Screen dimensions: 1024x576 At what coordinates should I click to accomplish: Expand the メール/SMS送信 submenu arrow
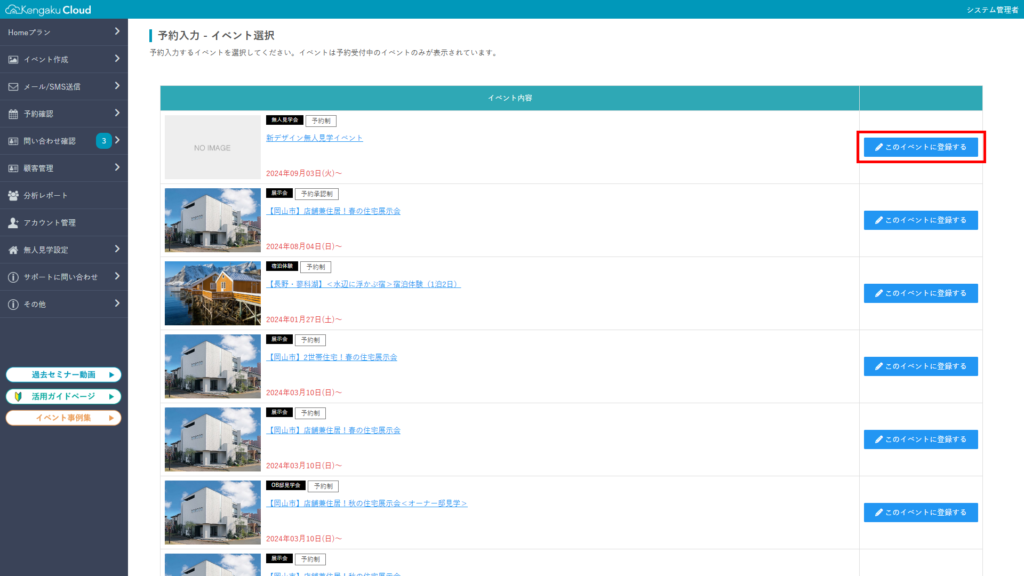click(x=117, y=86)
